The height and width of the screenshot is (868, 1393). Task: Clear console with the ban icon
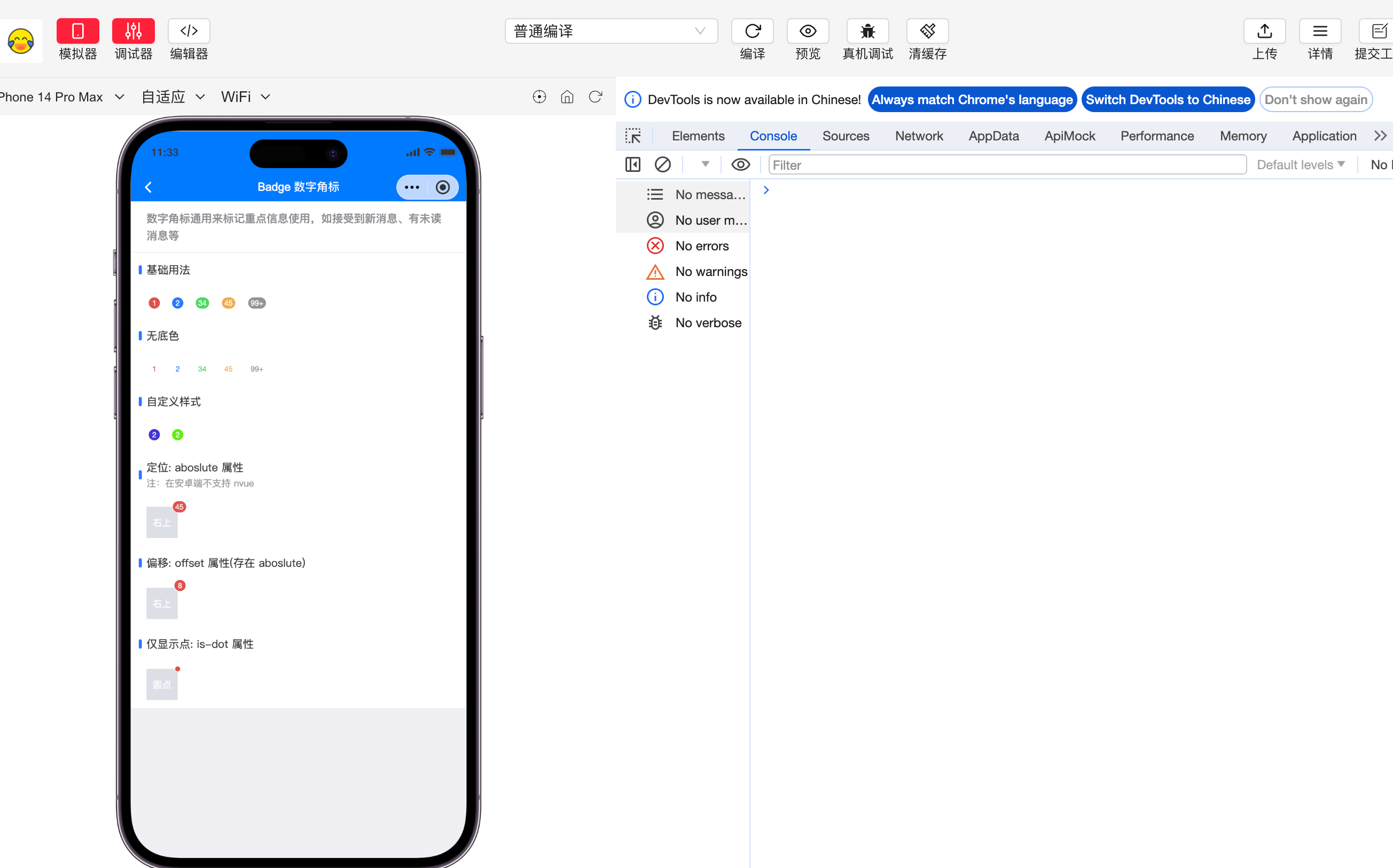662,165
